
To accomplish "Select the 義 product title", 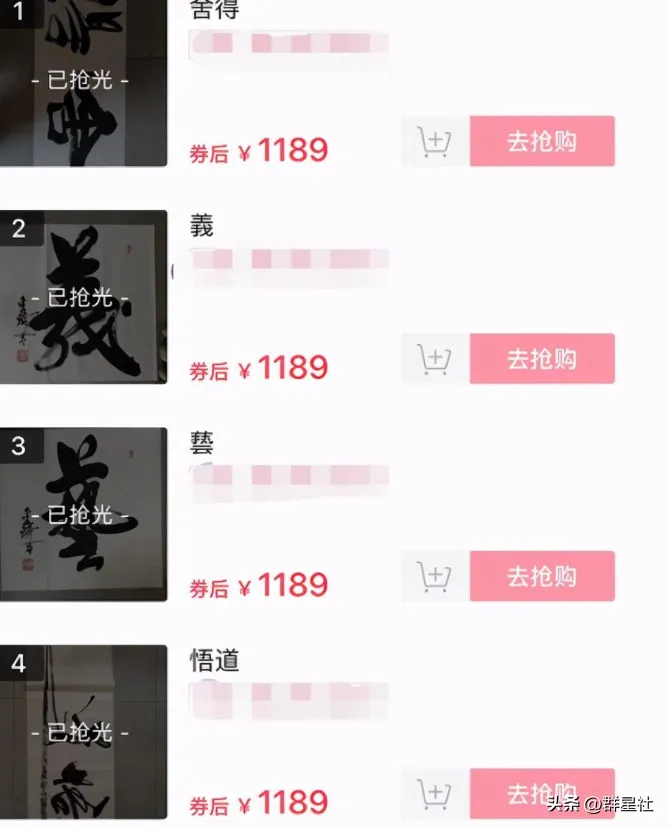I will point(202,226).
